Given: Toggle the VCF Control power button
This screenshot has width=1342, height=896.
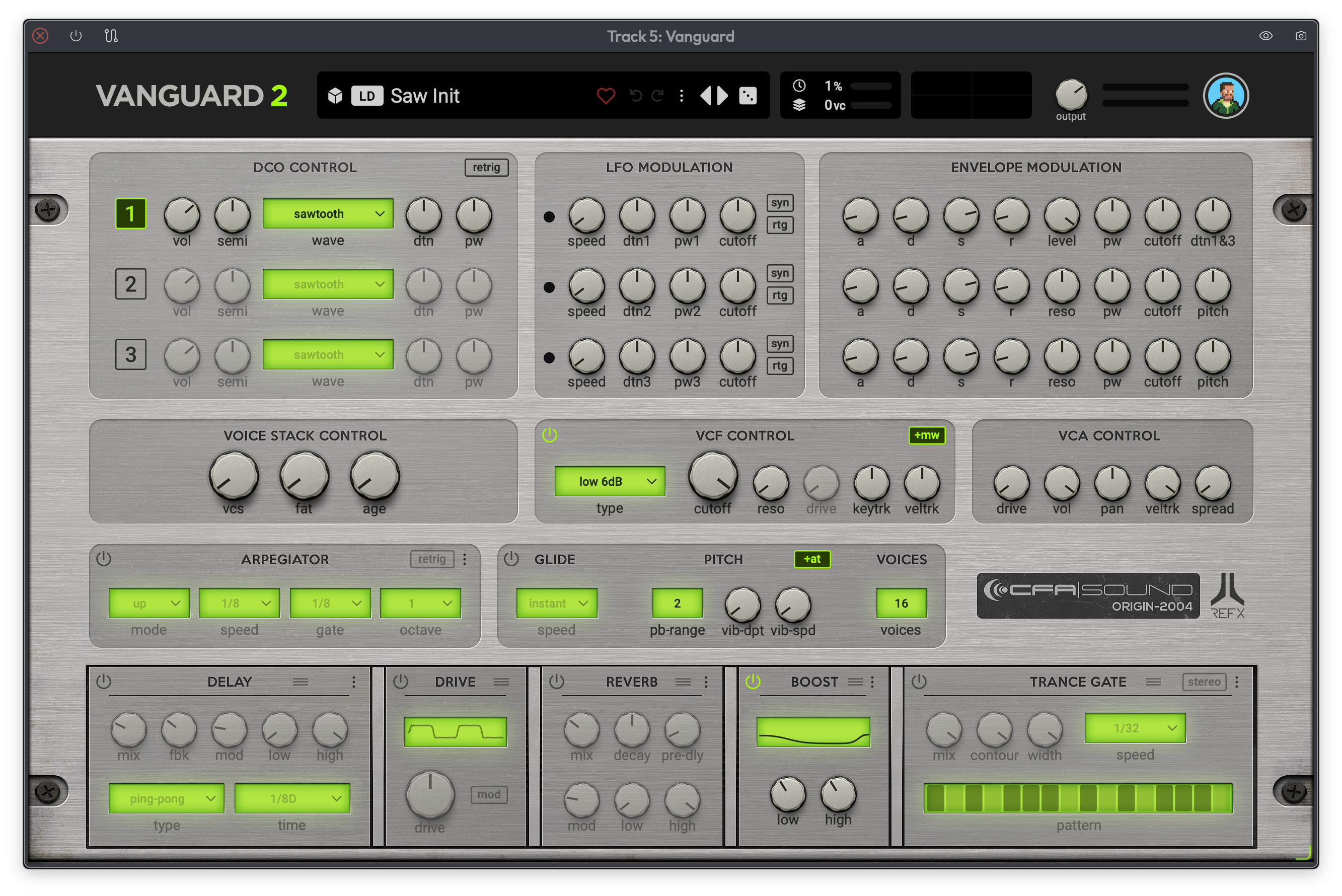Looking at the screenshot, I should click(550, 435).
